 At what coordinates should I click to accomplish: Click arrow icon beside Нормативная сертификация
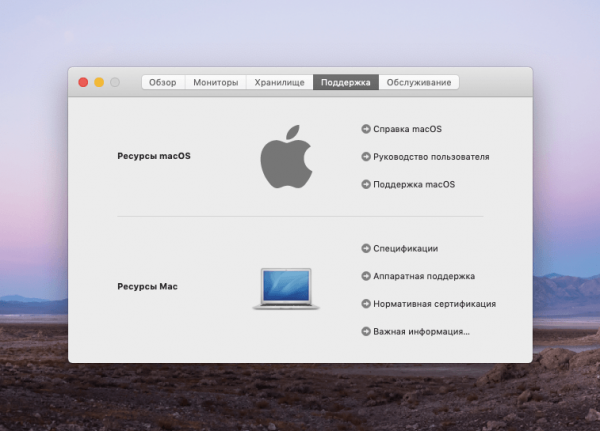[366, 304]
